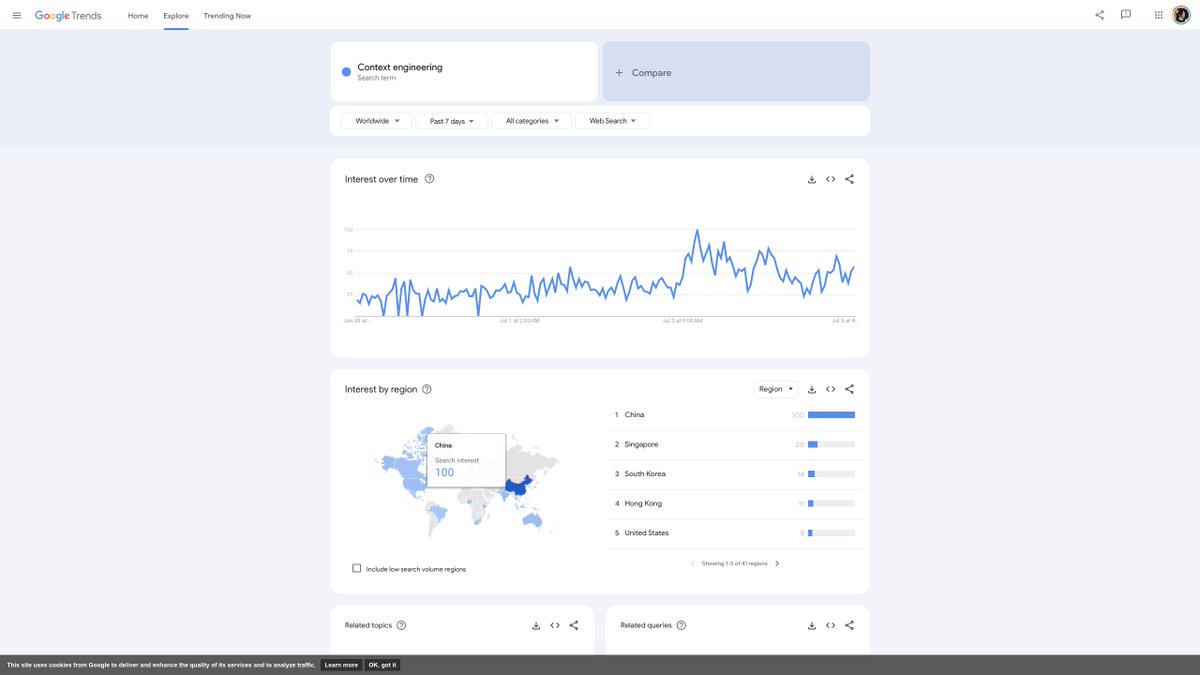Go to previous page of regions
1200x675 pixels.
click(692, 563)
